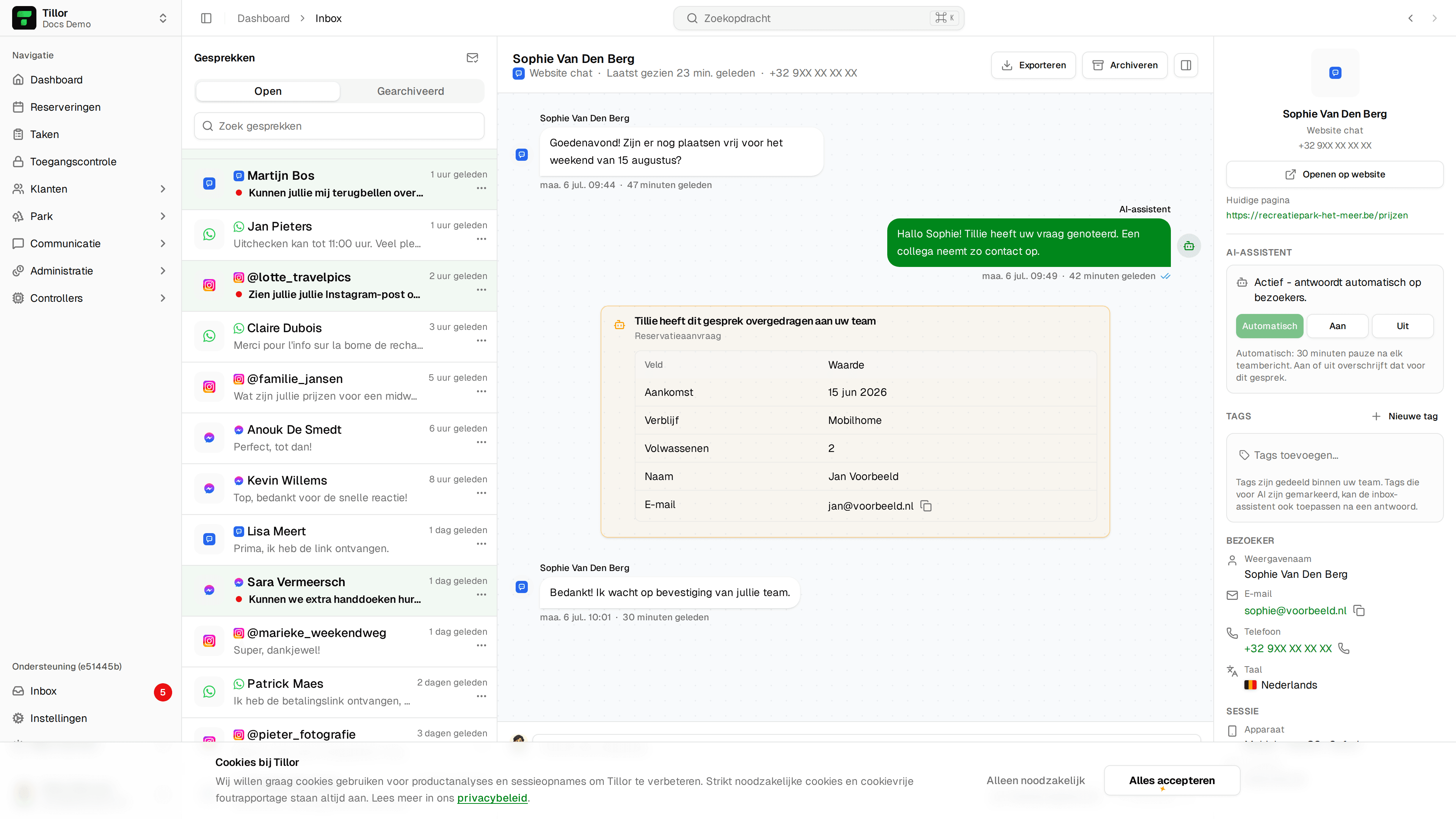Copy jan@voorbeeld.nl with the copy icon

pos(926,506)
